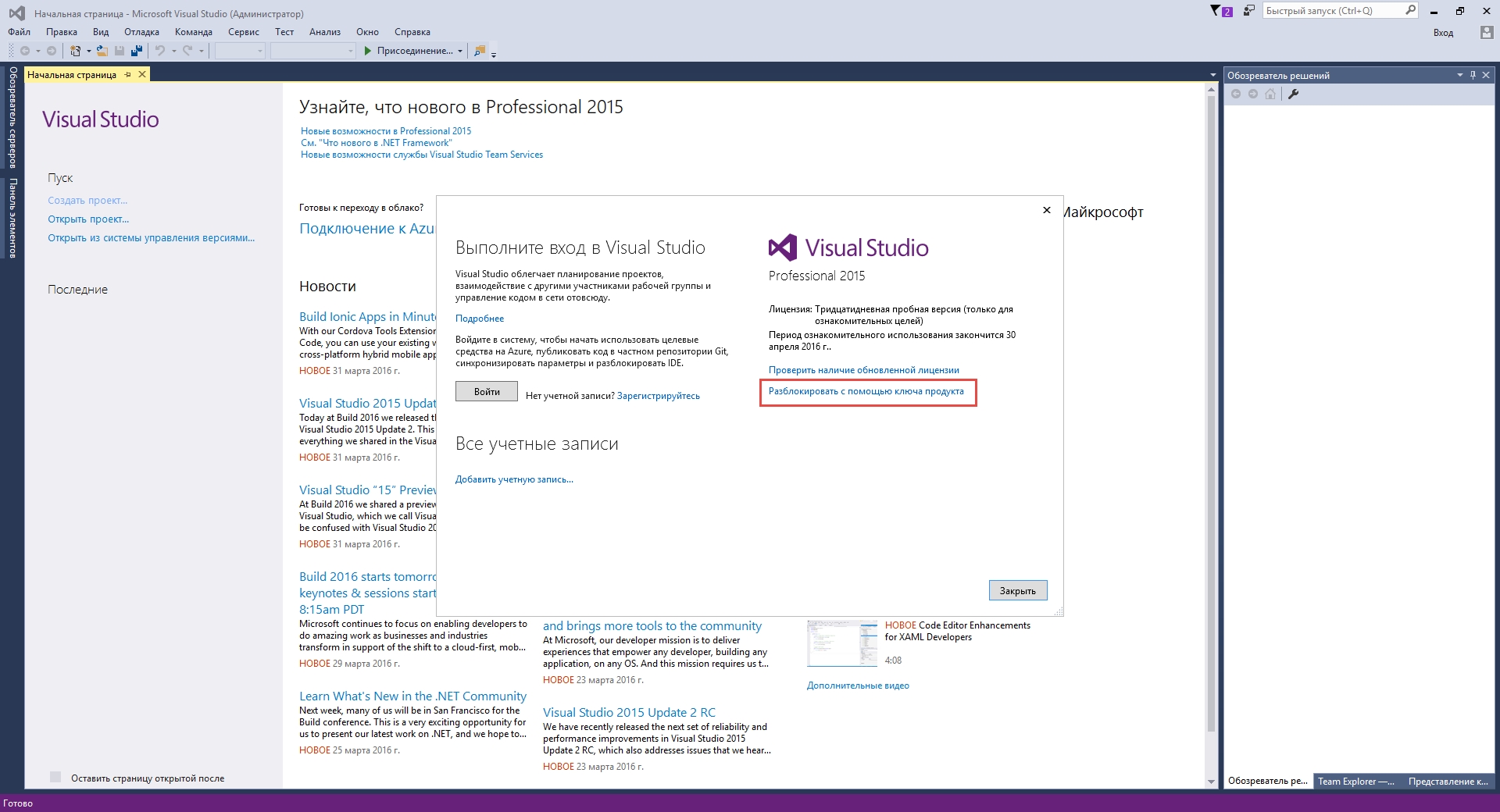Click the Solution Explorer Forward arrow icon
This screenshot has width=1500, height=812.
[x=1253, y=94]
